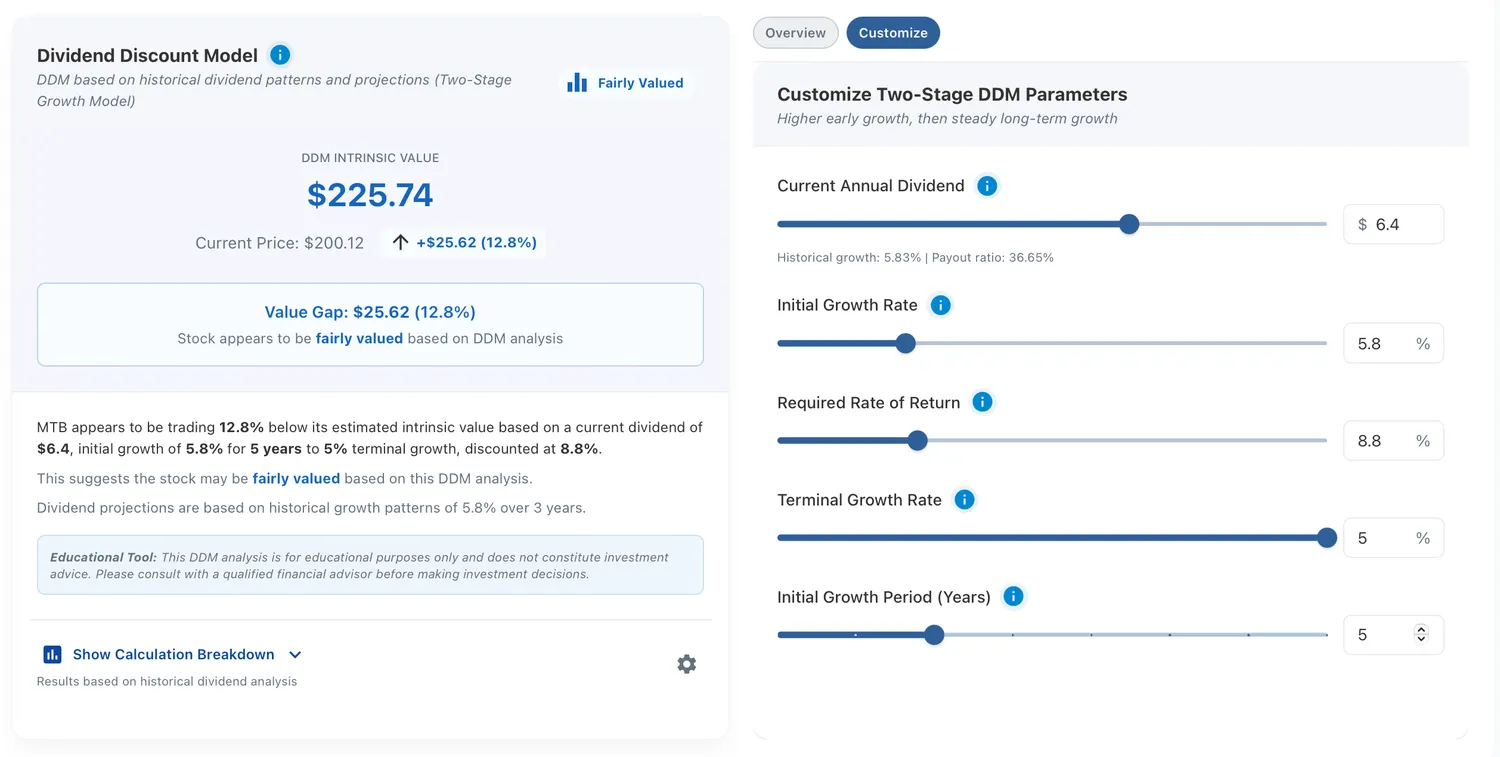Click info icon beside Required Rate of Return
This screenshot has width=1500, height=757.
pyautogui.click(x=982, y=402)
